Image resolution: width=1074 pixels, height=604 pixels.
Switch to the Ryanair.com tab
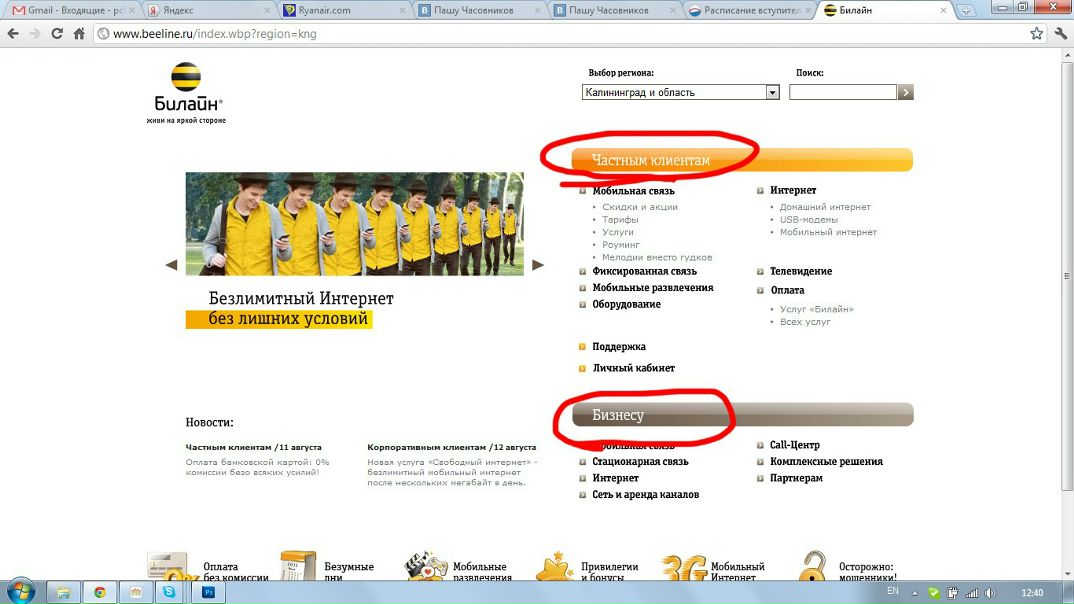tap(345, 10)
